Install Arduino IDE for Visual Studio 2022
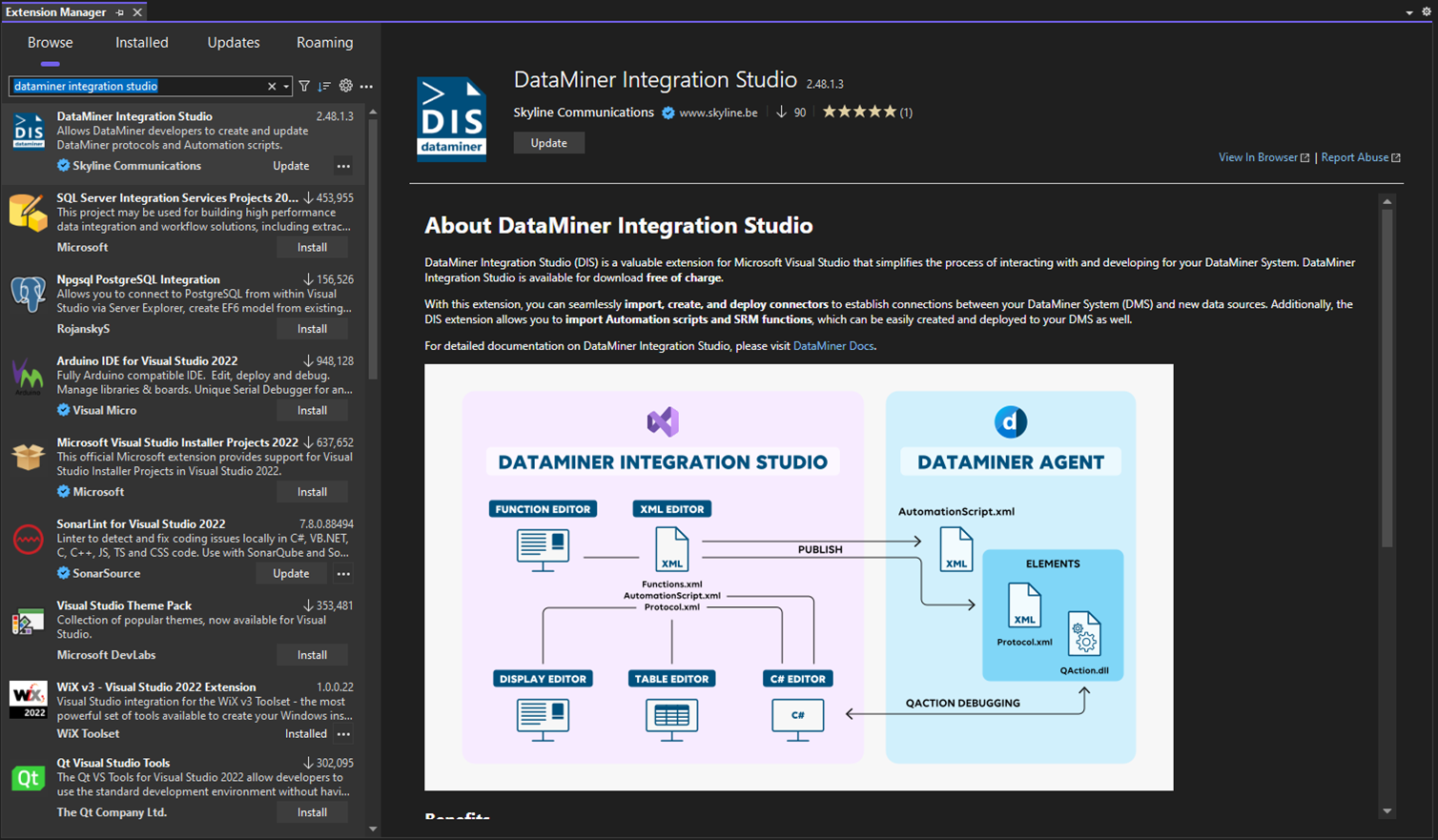 click(x=312, y=411)
